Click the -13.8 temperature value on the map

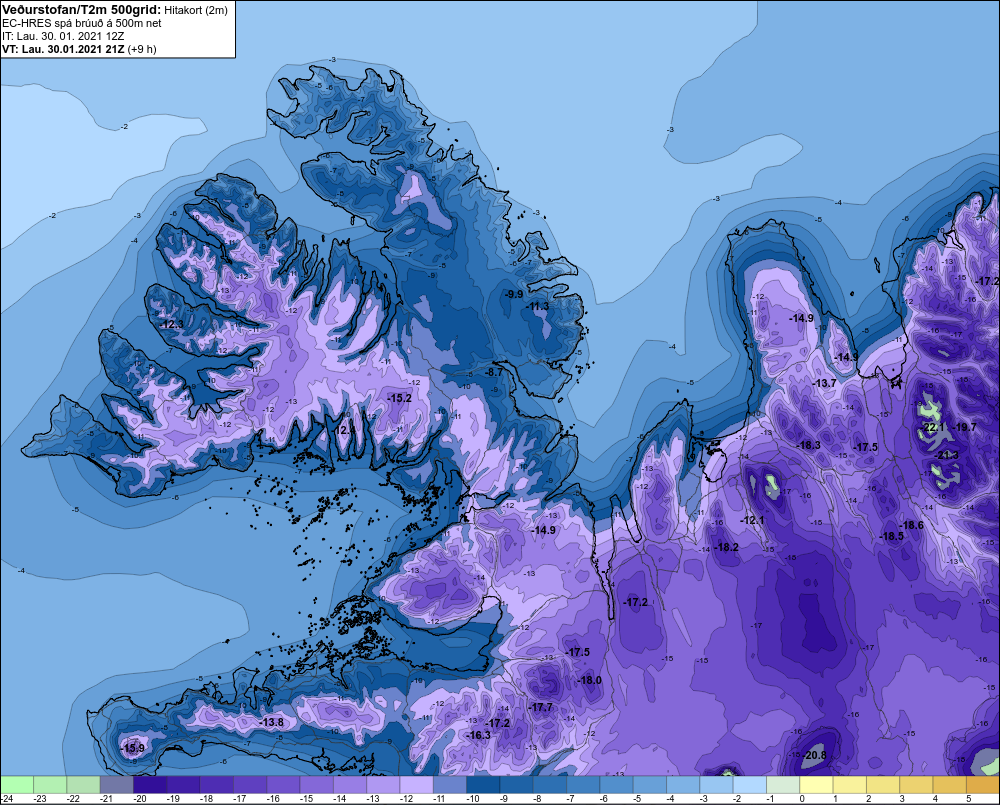tap(271, 722)
